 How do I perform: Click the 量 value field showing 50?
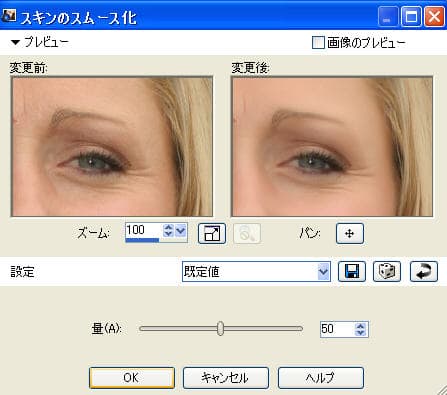point(337,329)
